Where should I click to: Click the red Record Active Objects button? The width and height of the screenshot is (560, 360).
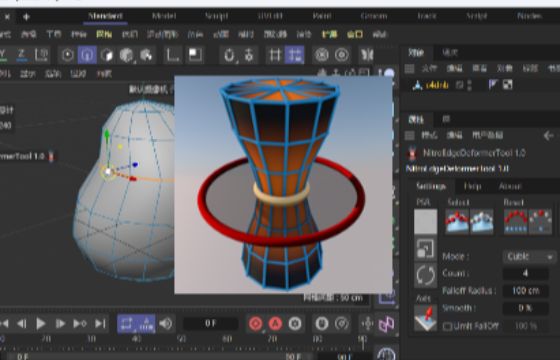[255, 324]
